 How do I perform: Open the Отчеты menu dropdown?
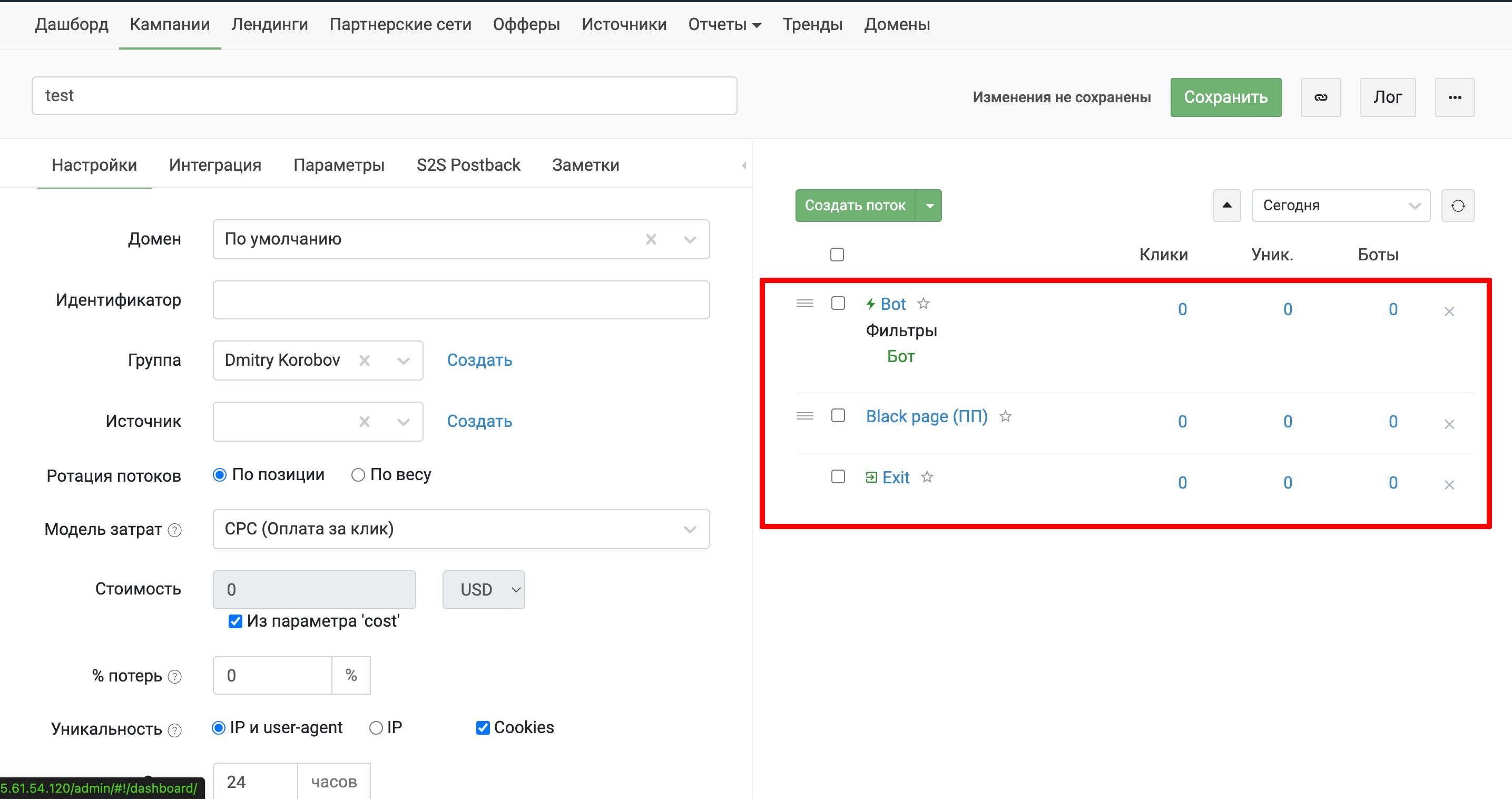coord(724,25)
